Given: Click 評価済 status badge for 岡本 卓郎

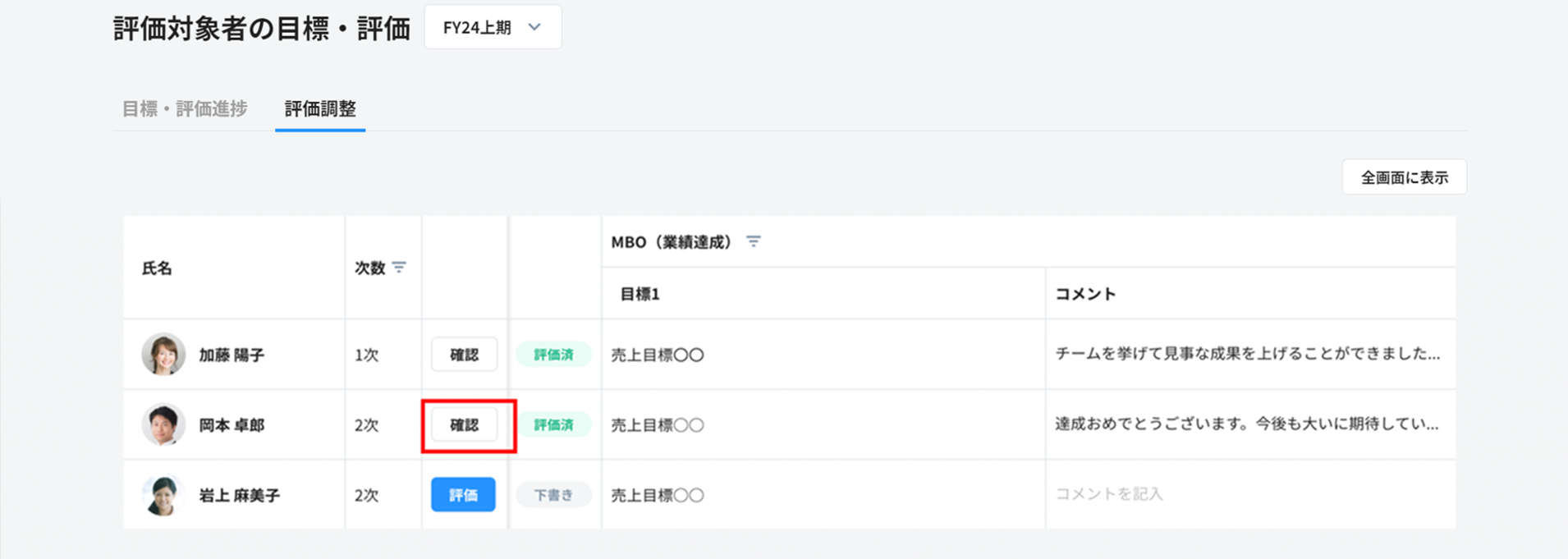Looking at the screenshot, I should [x=553, y=425].
